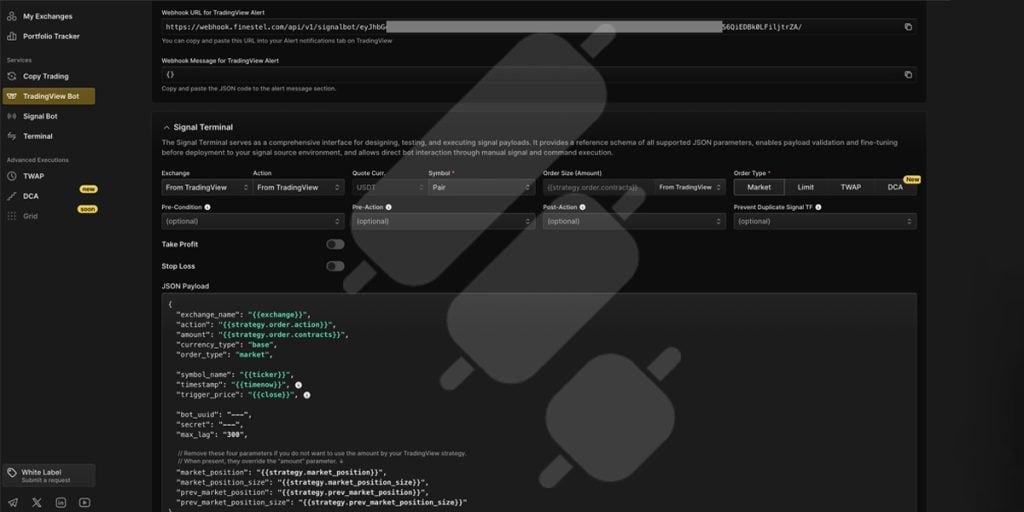Viewport: 1024px width, 512px height.
Task: Open Portfolio Tracker page
Action: (51, 37)
